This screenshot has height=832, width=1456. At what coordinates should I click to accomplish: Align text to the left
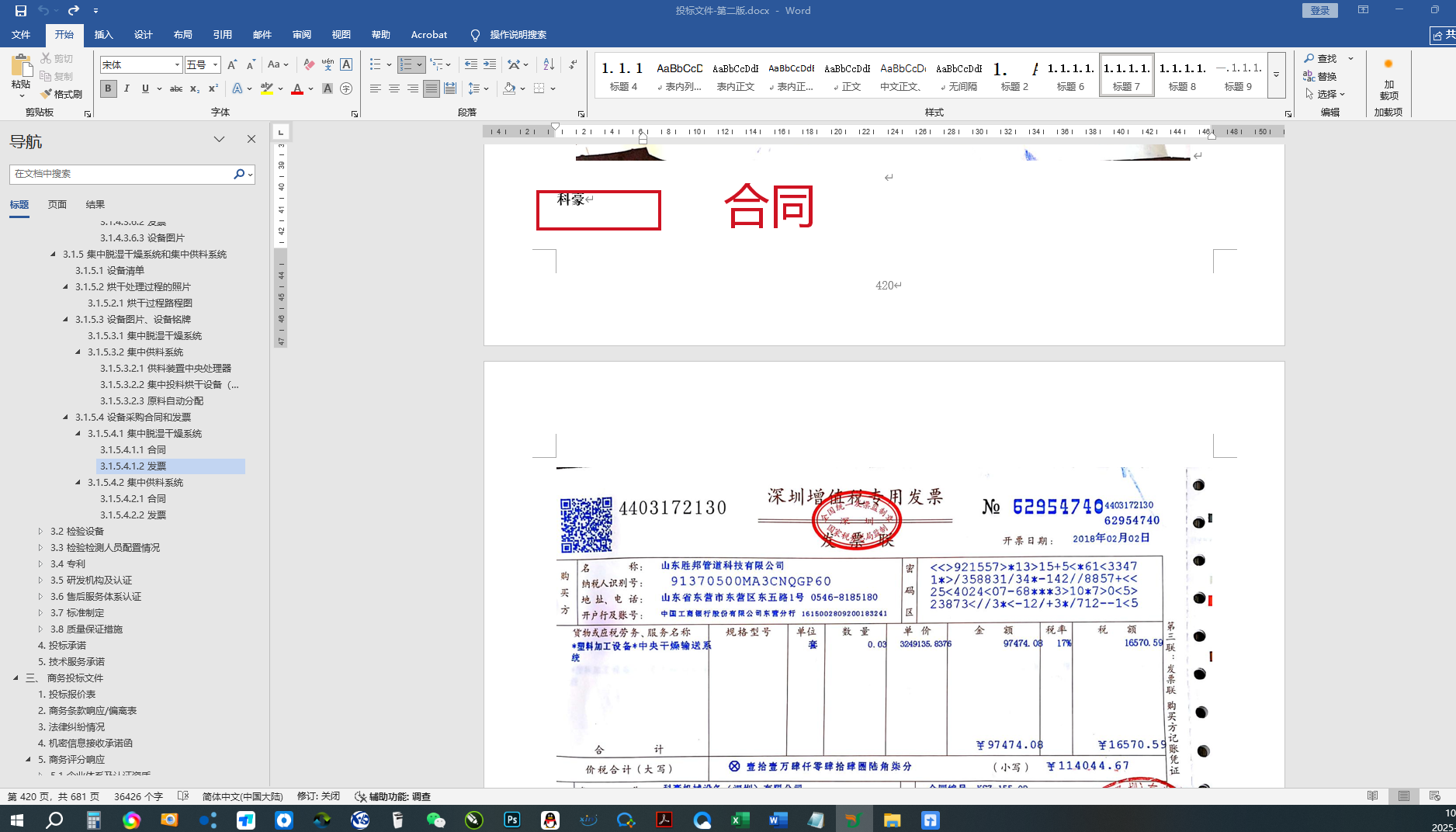(x=376, y=88)
